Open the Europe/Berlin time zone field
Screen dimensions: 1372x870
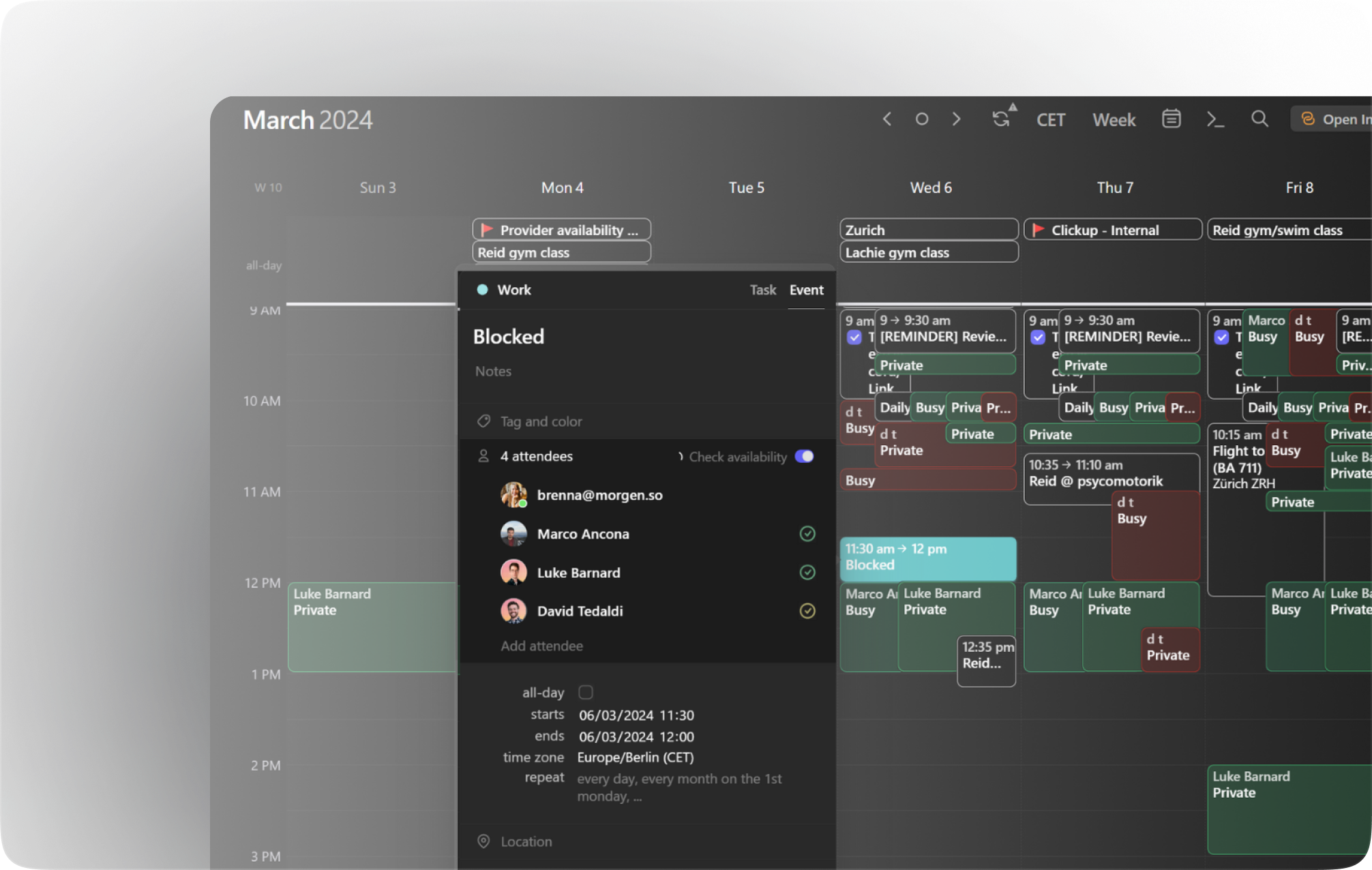coord(635,757)
